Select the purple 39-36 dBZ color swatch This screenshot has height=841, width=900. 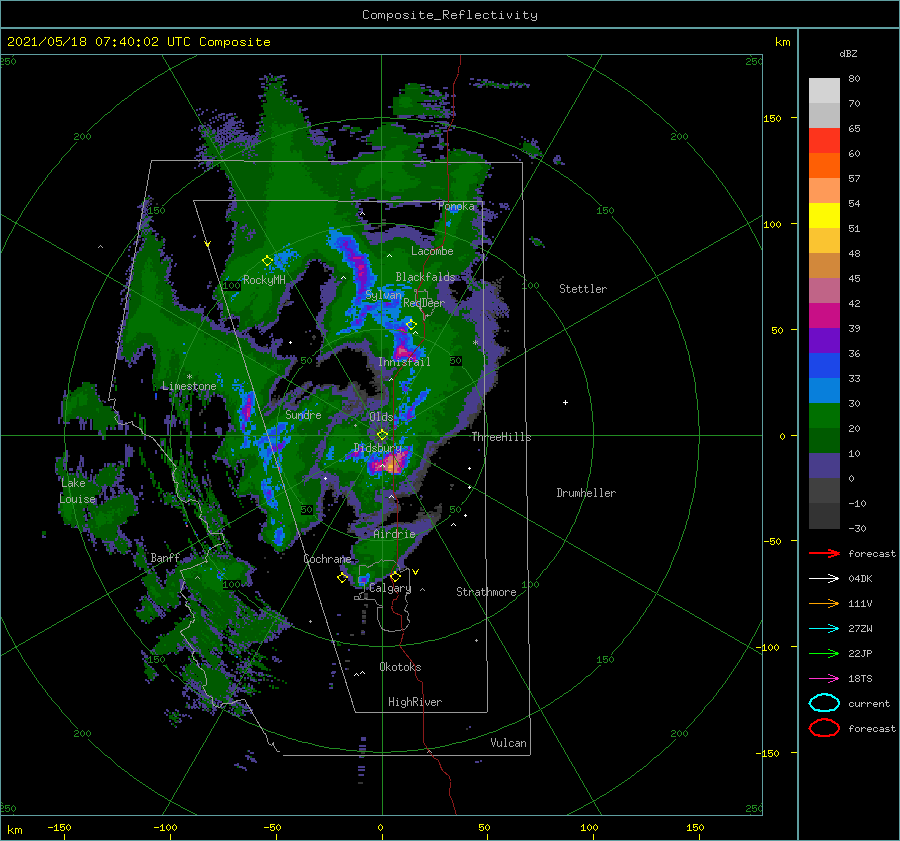point(824,340)
